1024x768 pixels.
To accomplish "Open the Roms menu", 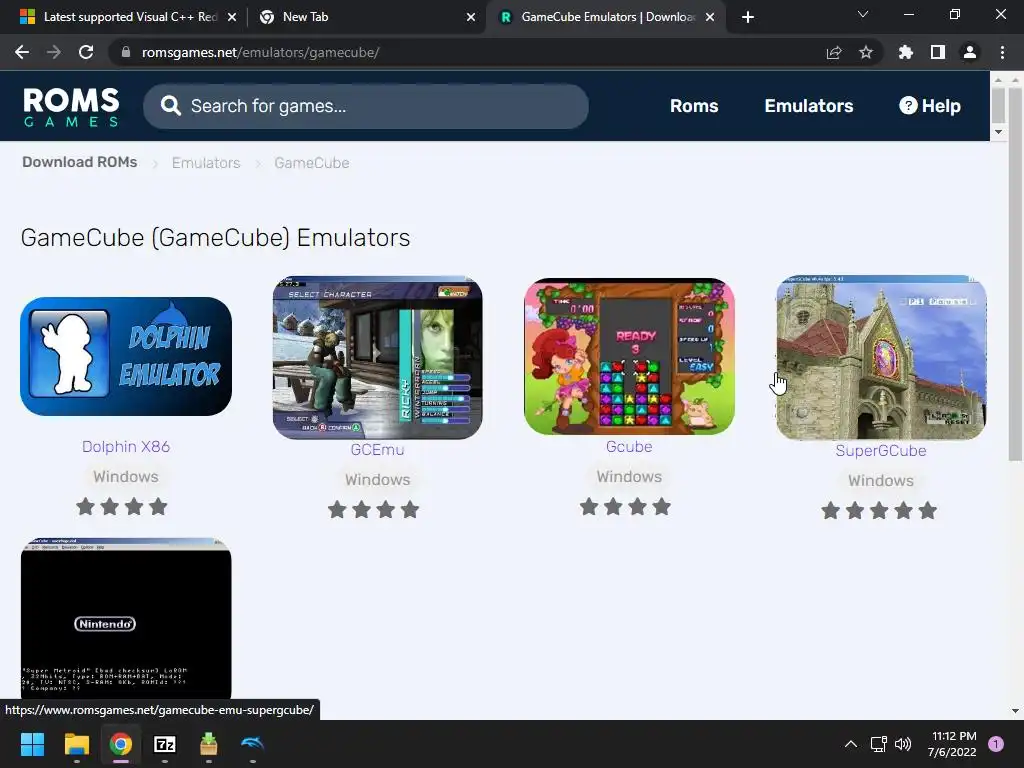I will pos(694,106).
